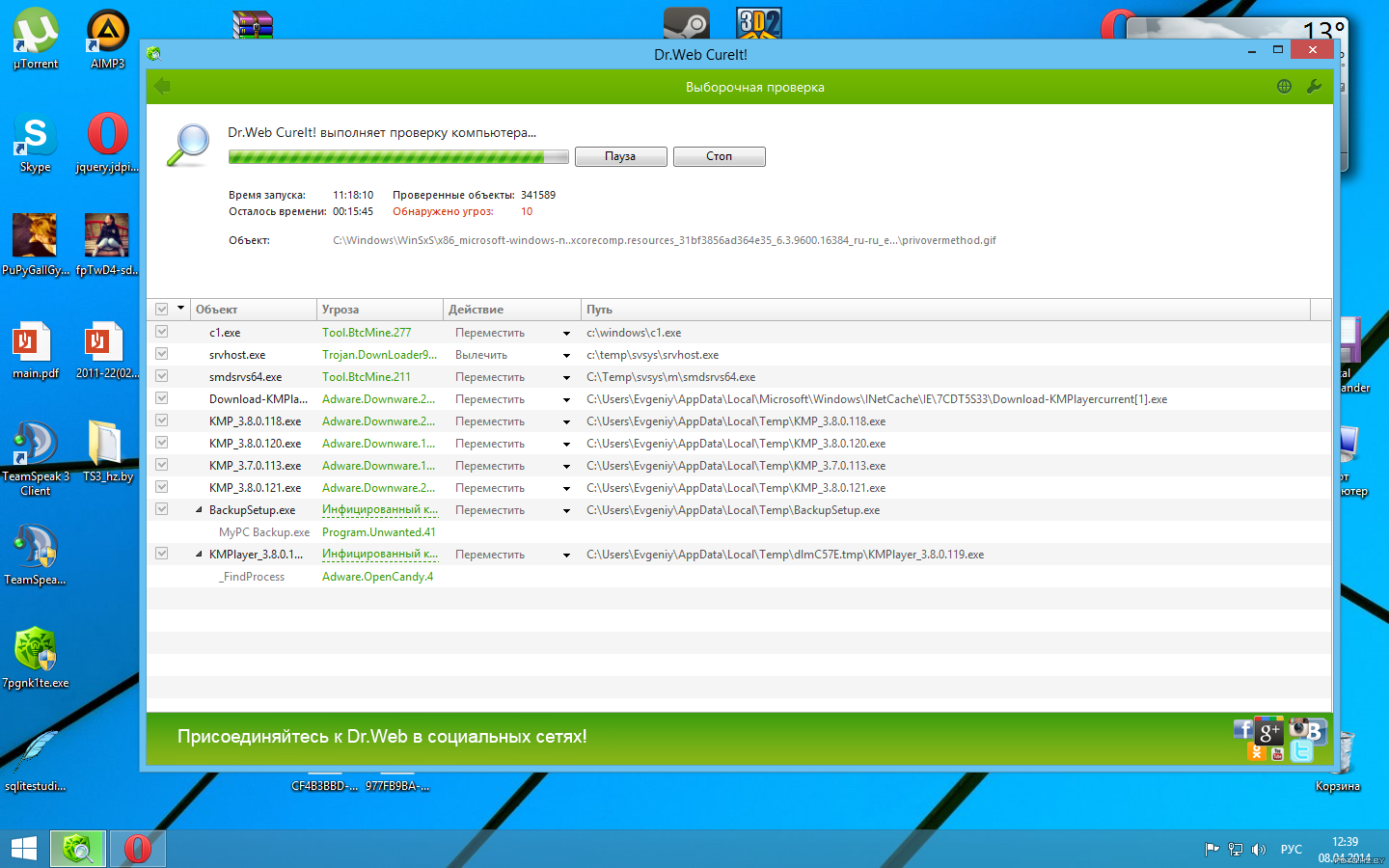Viewport: 1389px width, 868px height.
Task: Open action dropdown for KMPlayer_3.8.0.1... row
Action: (x=566, y=555)
